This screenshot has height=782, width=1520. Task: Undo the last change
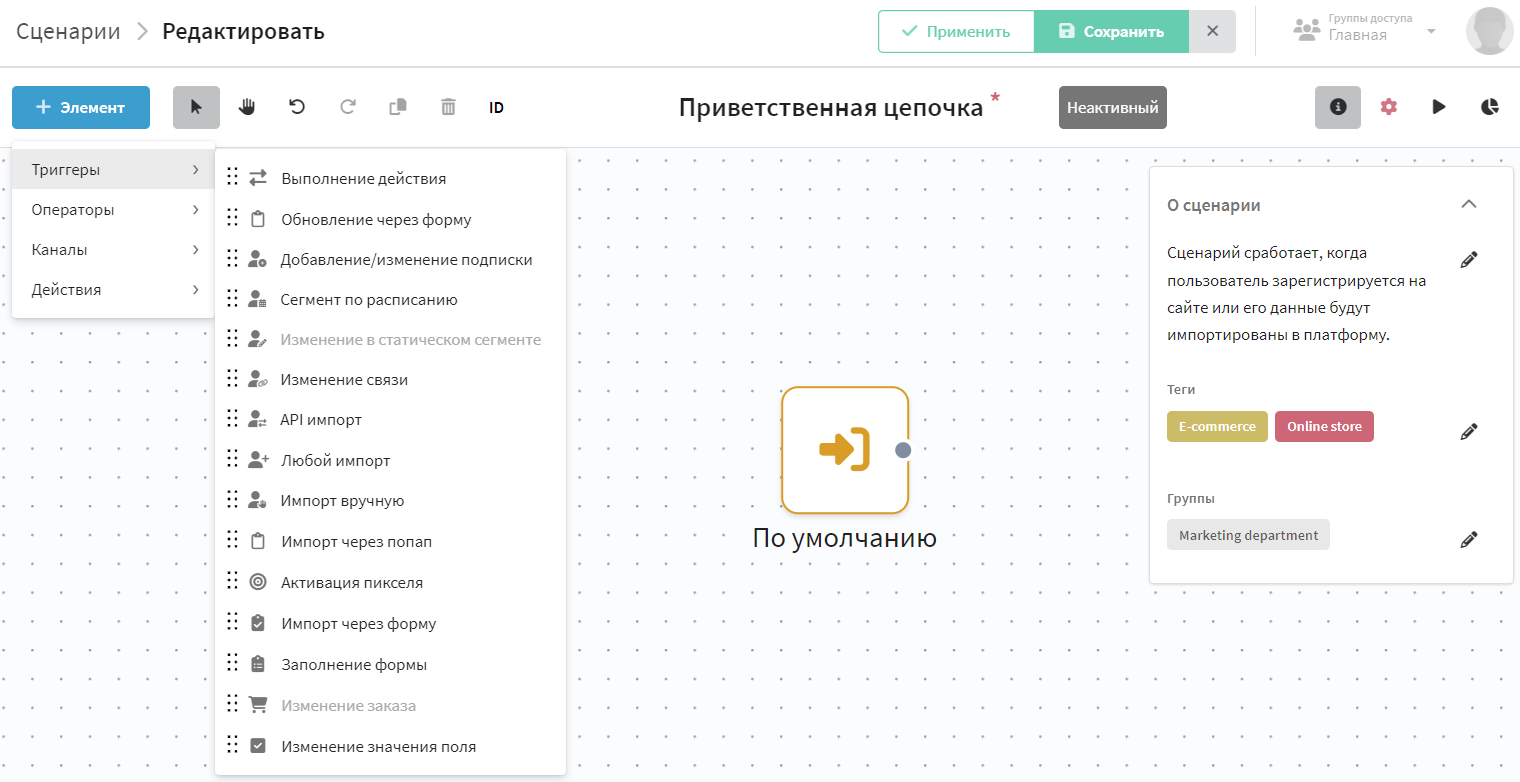(297, 107)
